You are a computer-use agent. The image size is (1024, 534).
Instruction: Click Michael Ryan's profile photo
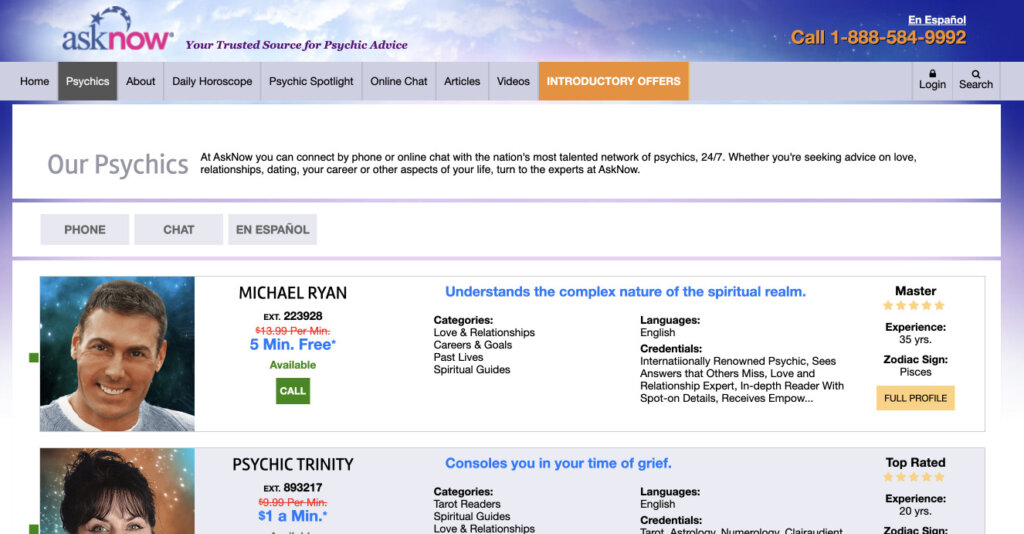point(118,354)
